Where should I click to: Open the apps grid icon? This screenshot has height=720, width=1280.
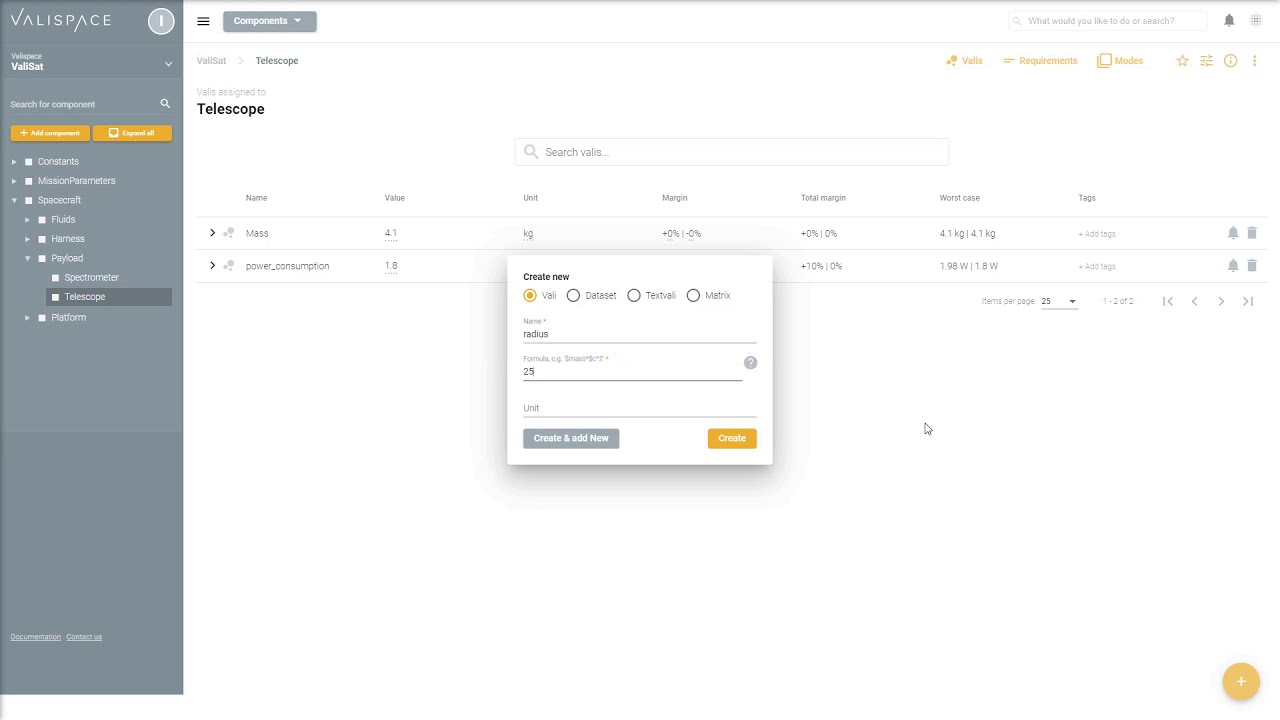1256,20
